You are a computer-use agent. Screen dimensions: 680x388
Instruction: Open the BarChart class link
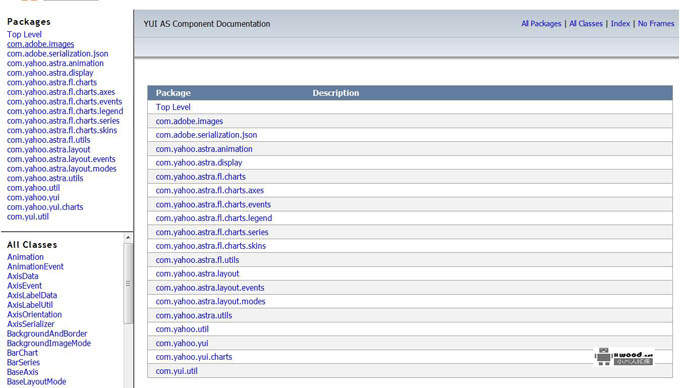pos(22,353)
